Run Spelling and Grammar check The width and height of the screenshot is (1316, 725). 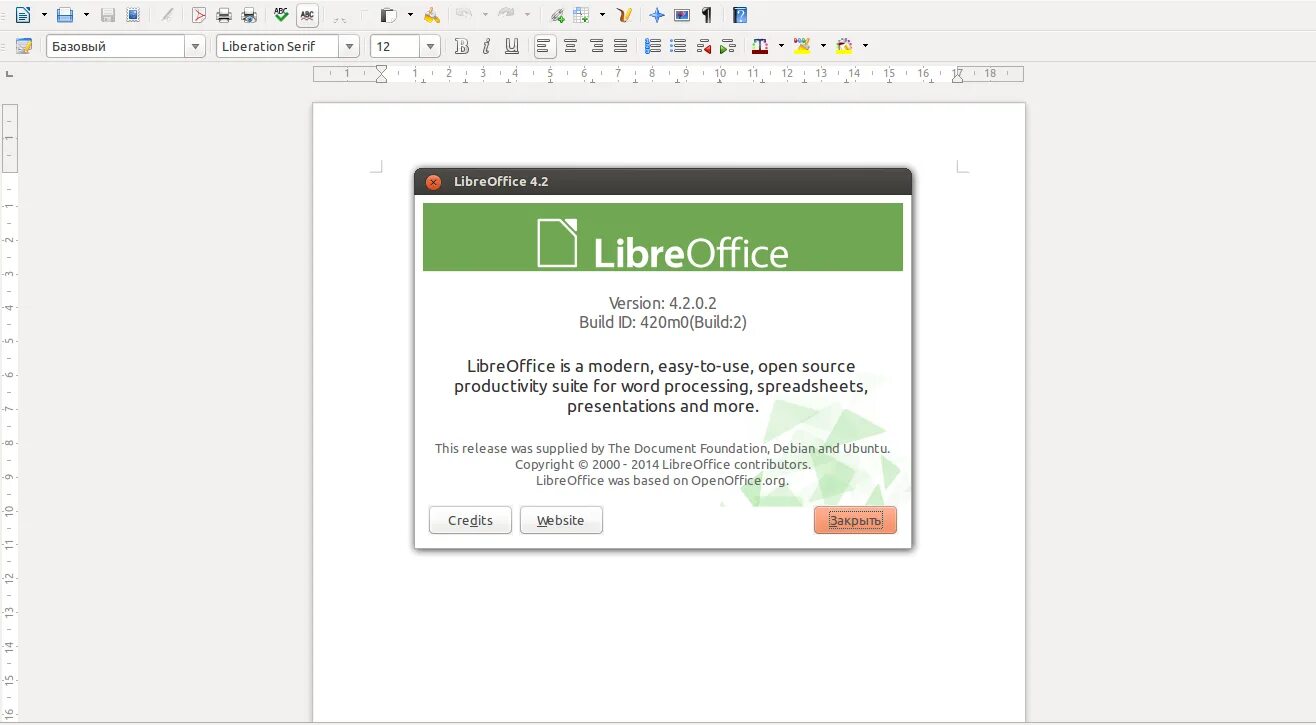pyautogui.click(x=281, y=15)
